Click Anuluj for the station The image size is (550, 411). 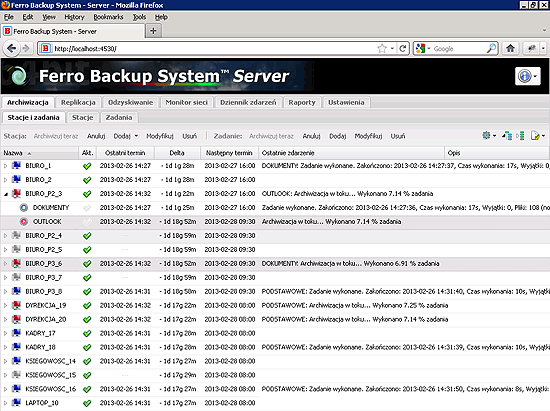point(96,136)
